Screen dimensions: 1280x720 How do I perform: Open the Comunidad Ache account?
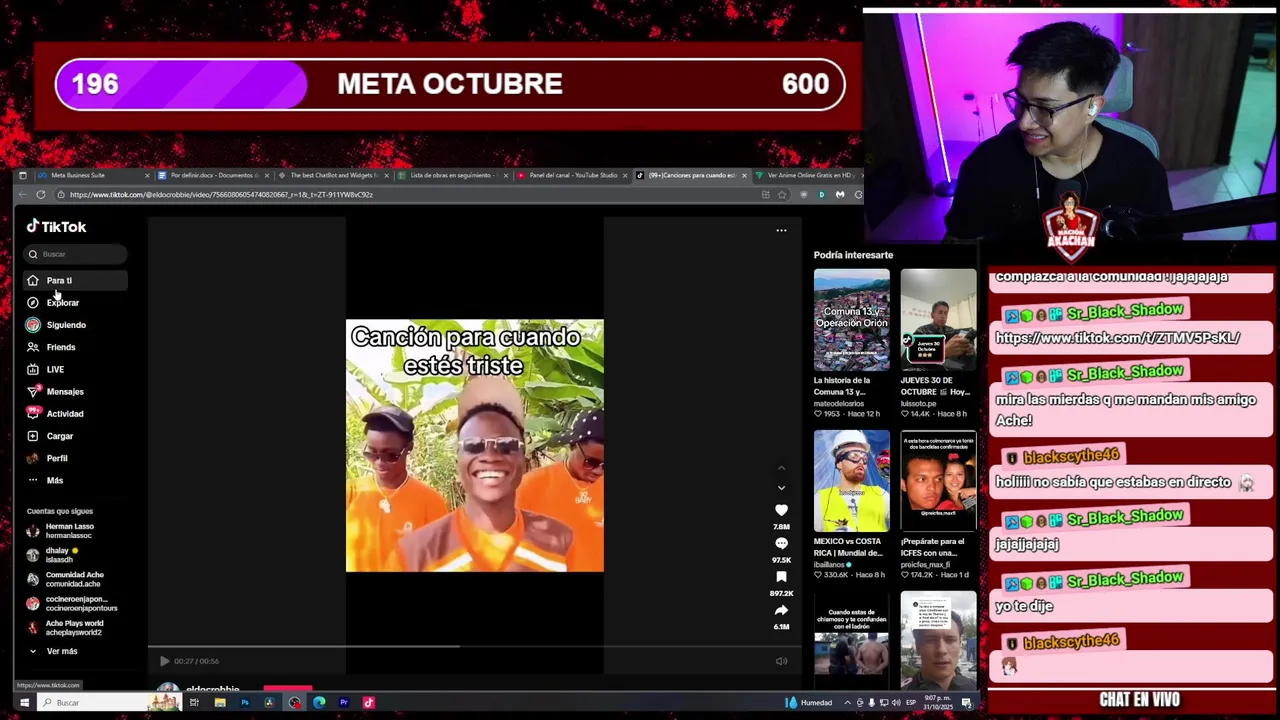tap(75, 579)
